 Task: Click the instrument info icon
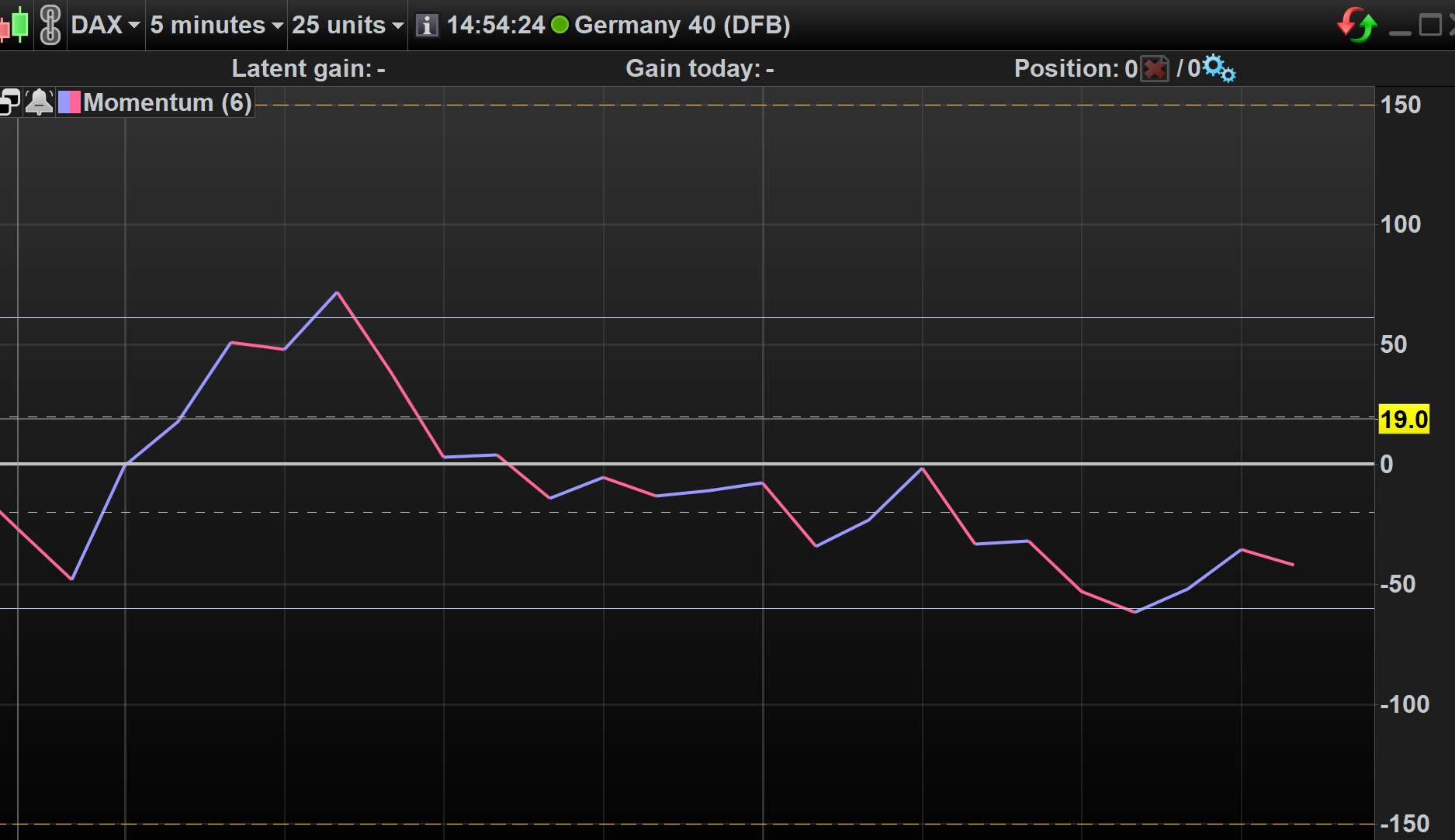[427, 26]
